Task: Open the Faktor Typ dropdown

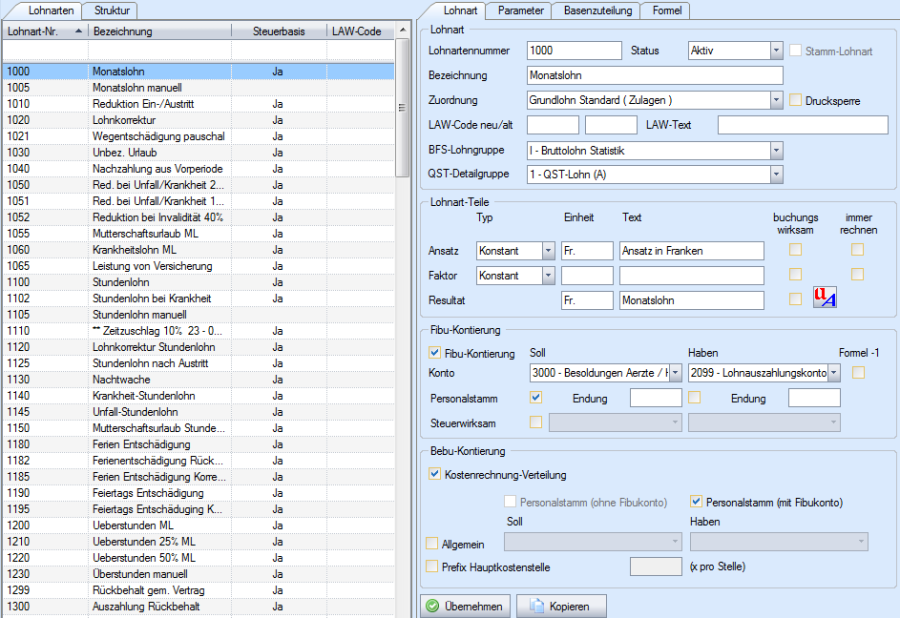Action: [x=548, y=275]
